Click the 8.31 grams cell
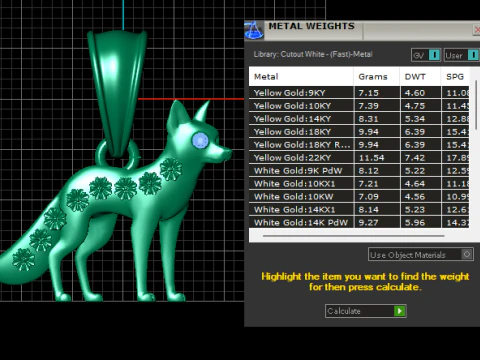The height and width of the screenshot is (360, 480). [377, 119]
